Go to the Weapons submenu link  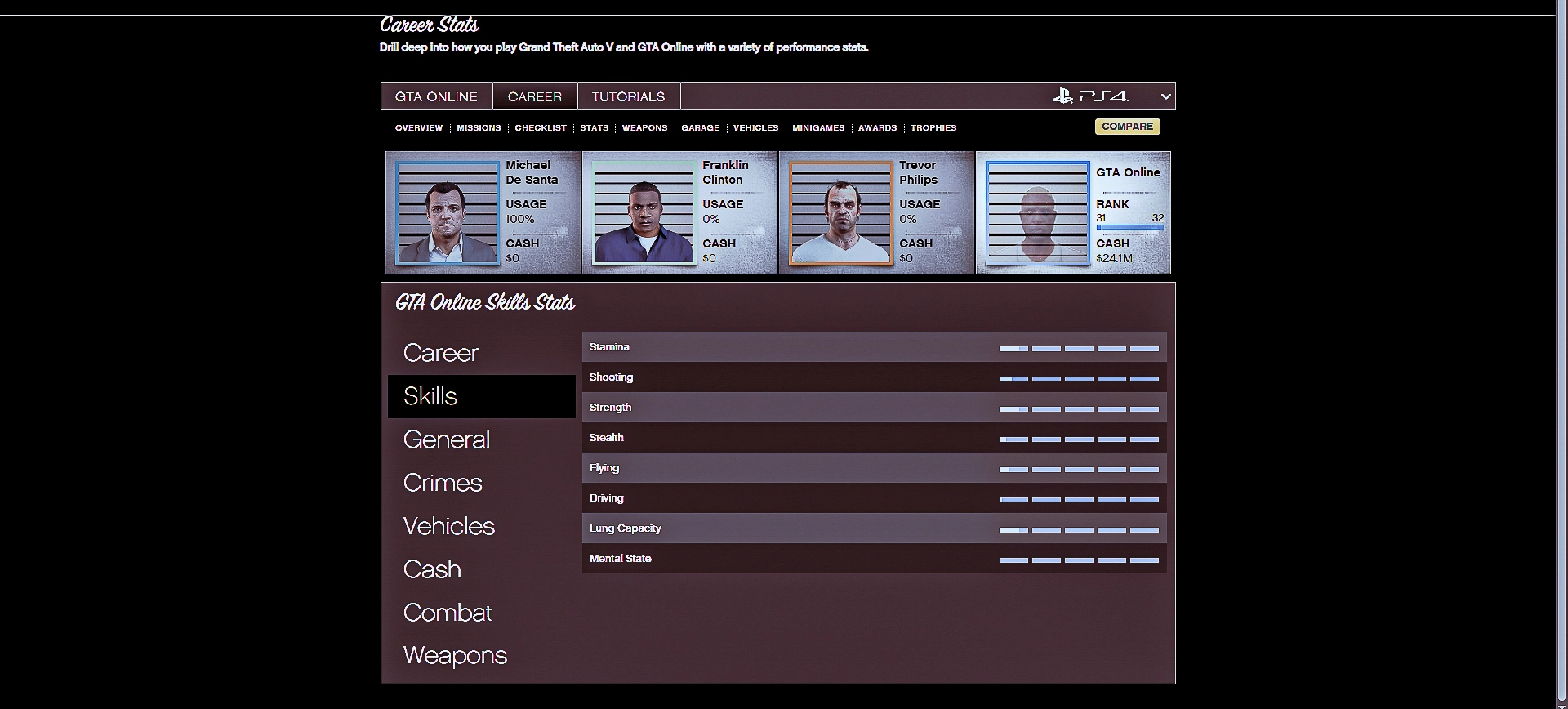tap(644, 128)
